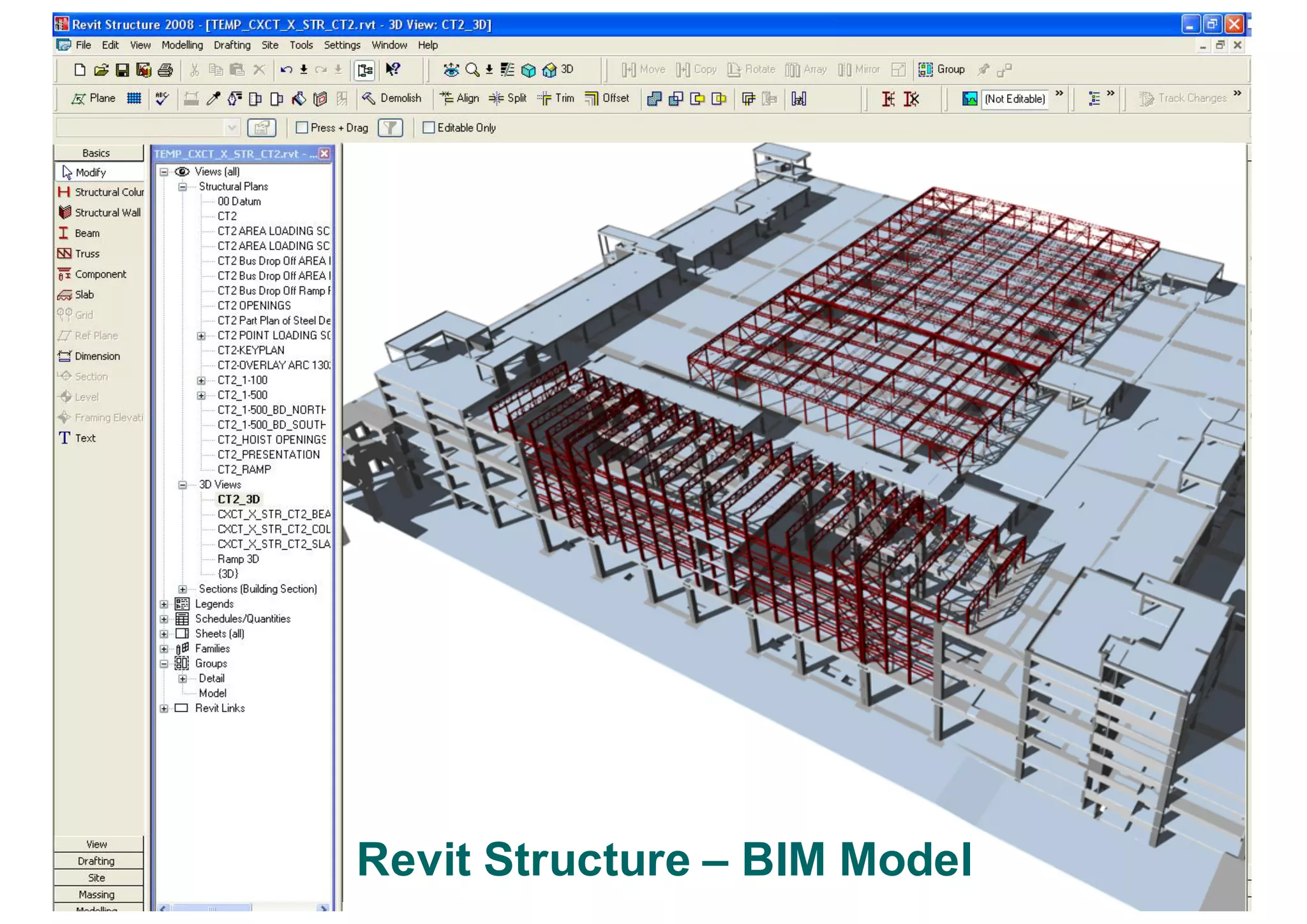The image size is (1307, 924).
Task: Collapse the Structural Plans node
Action: 183,187
